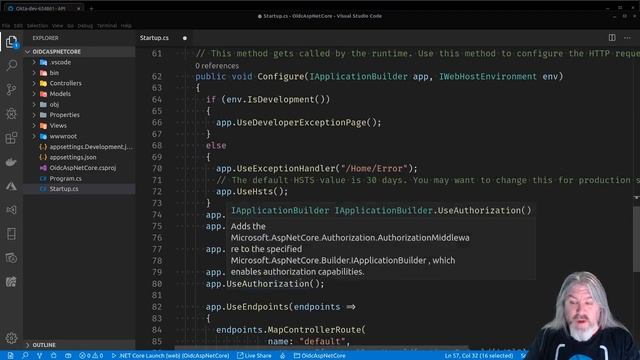This screenshot has height=360, width=640.
Task: Click the Configure method name on line 62
Action: tap(280, 76)
